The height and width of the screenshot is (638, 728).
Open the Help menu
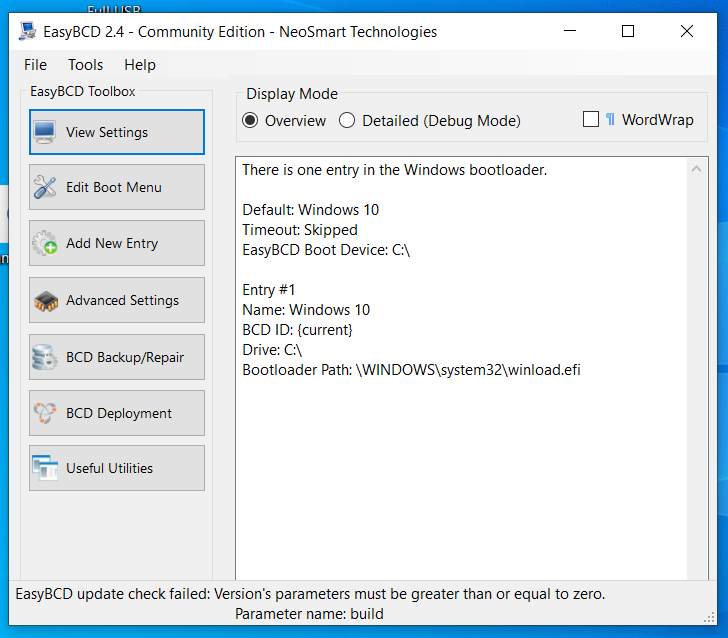pos(140,65)
